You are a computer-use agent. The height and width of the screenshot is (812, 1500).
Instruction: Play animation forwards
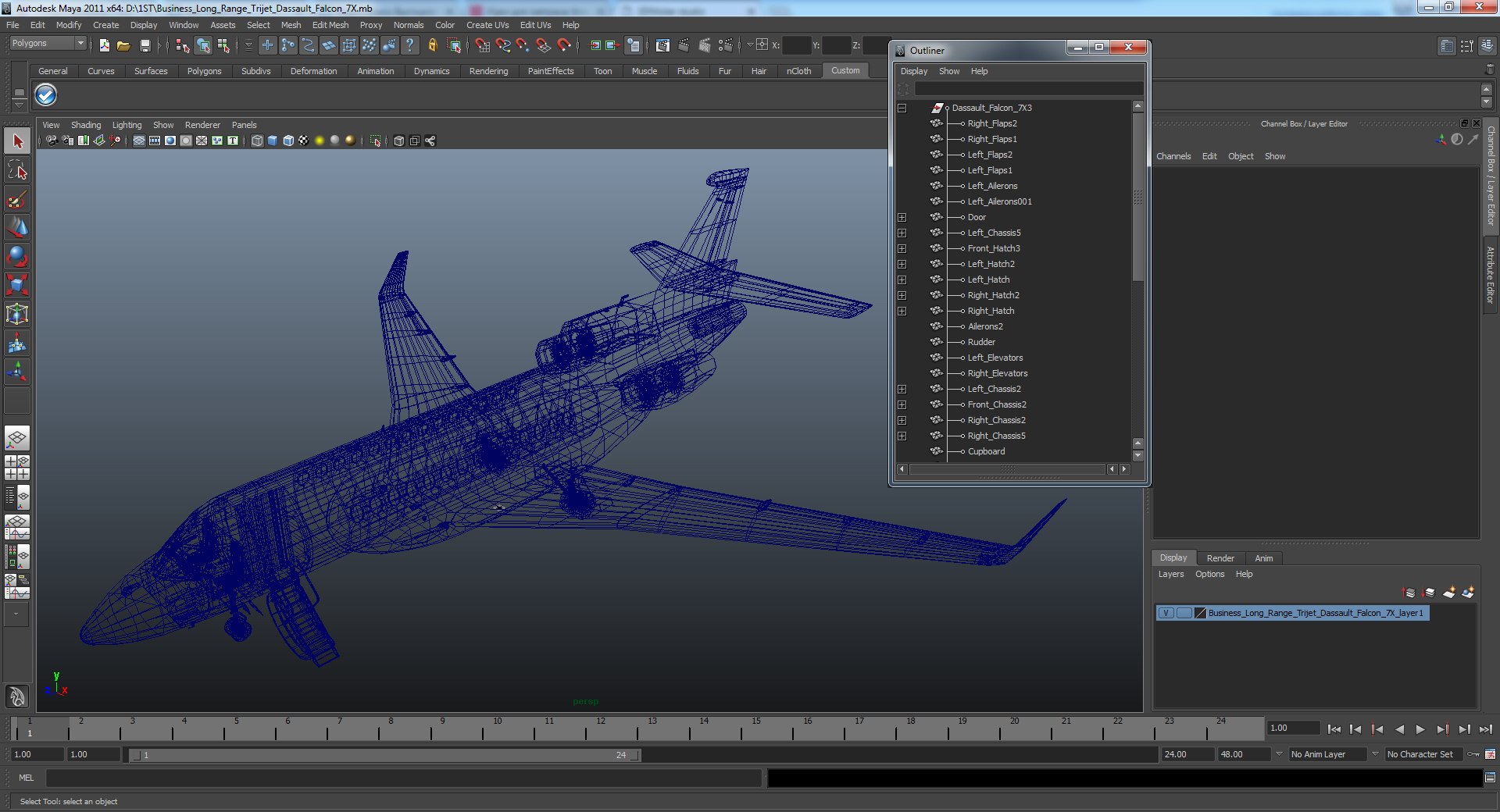pos(1420,729)
